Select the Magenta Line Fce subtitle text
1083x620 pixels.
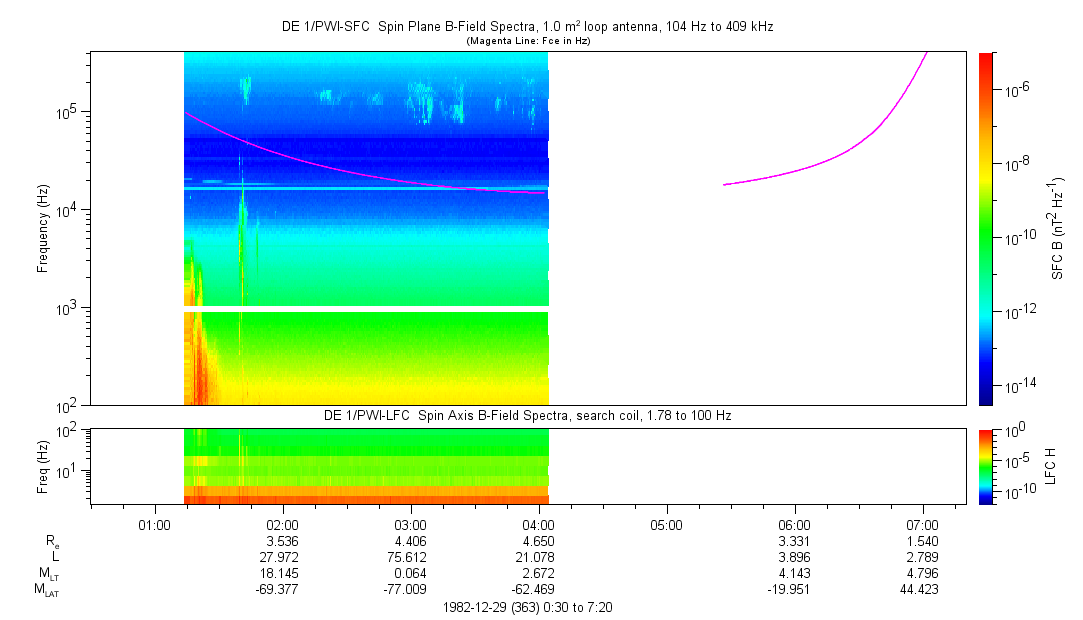(528, 40)
